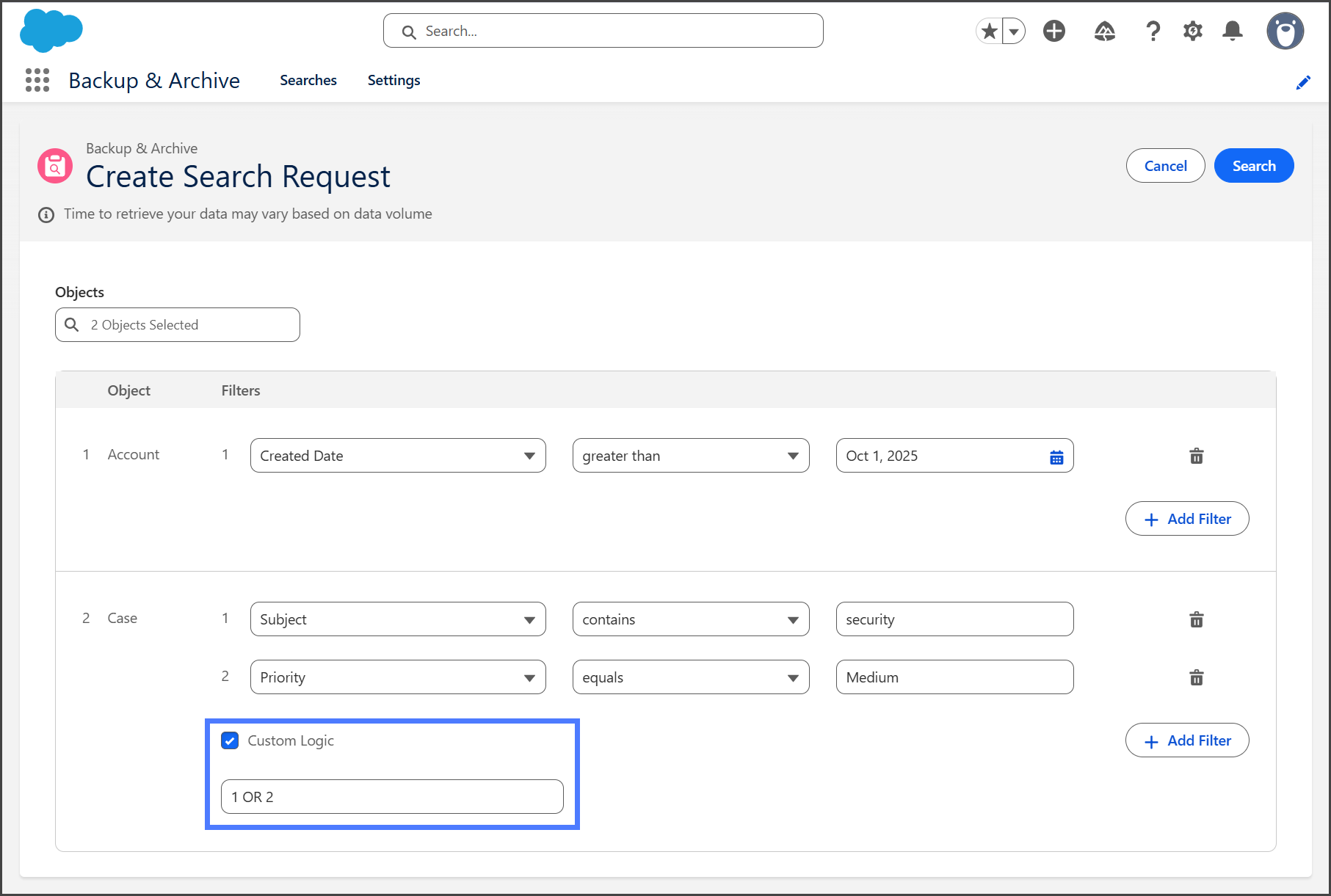
Task: Click the Trailhead guidance icon
Action: point(1104,31)
